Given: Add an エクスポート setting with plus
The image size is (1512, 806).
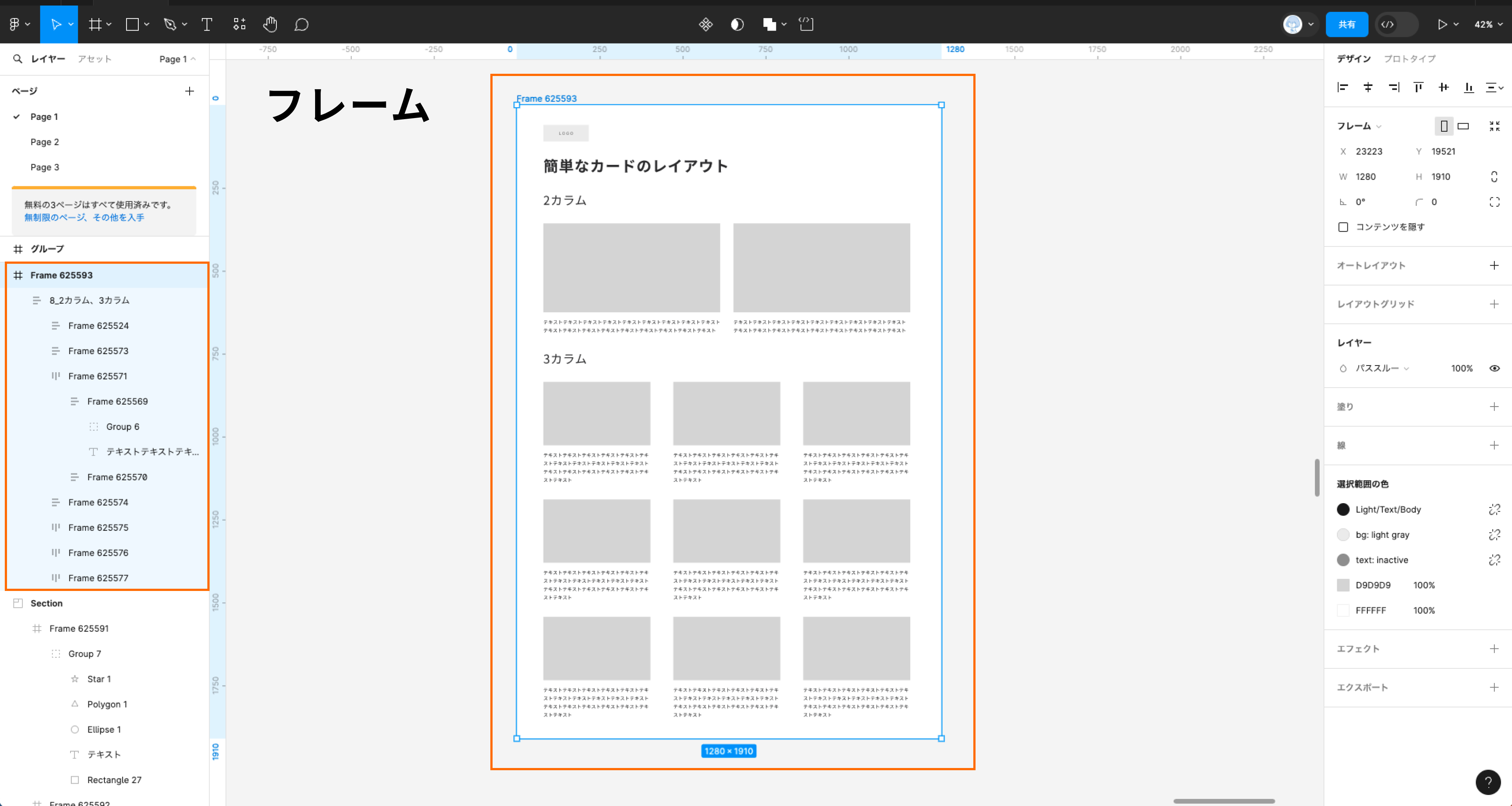Looking at the screenshot, I should [1494, 688].
